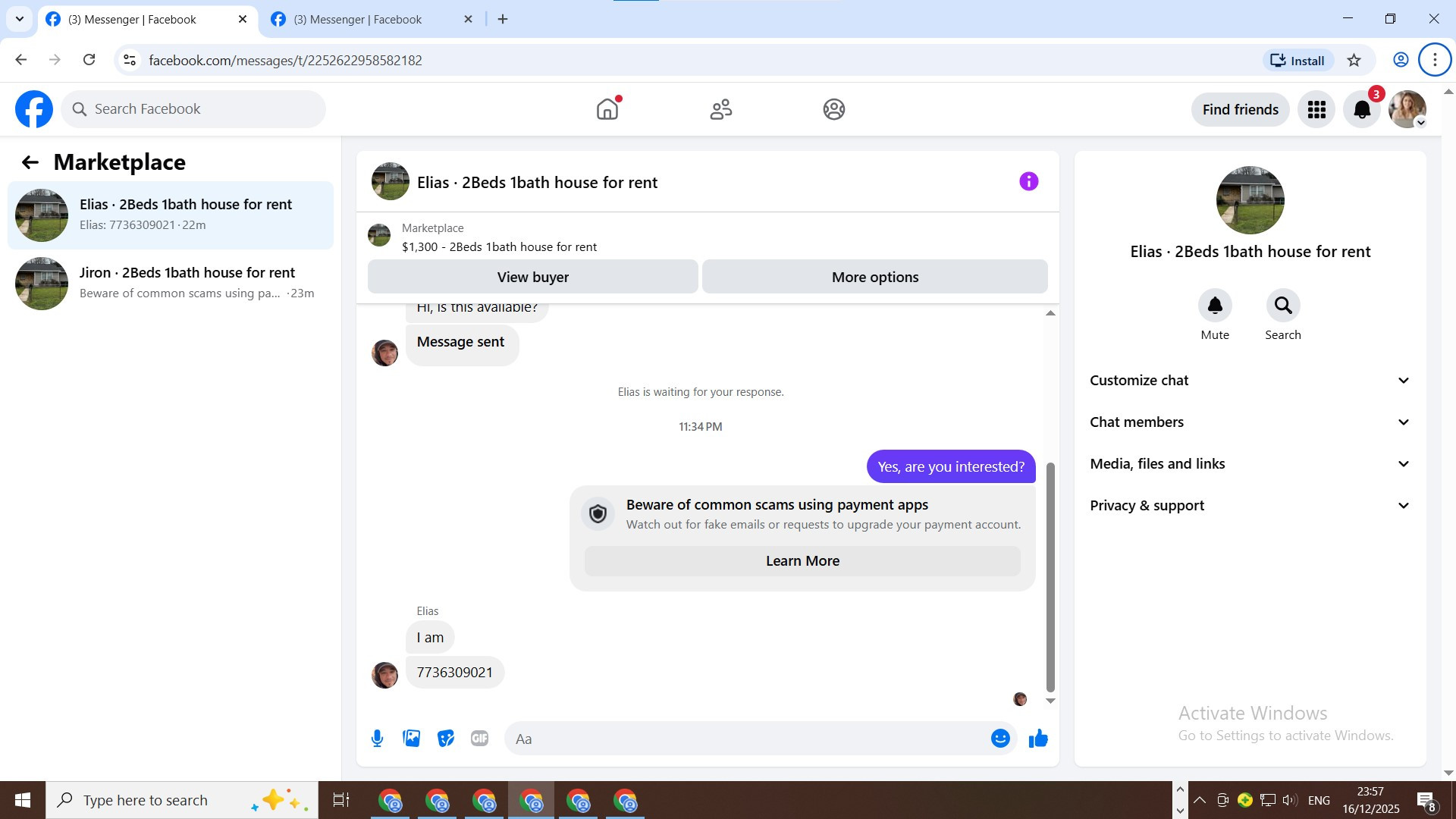Click the chat message scrollbar
1456x819 pixels.
click(1050, 576)
